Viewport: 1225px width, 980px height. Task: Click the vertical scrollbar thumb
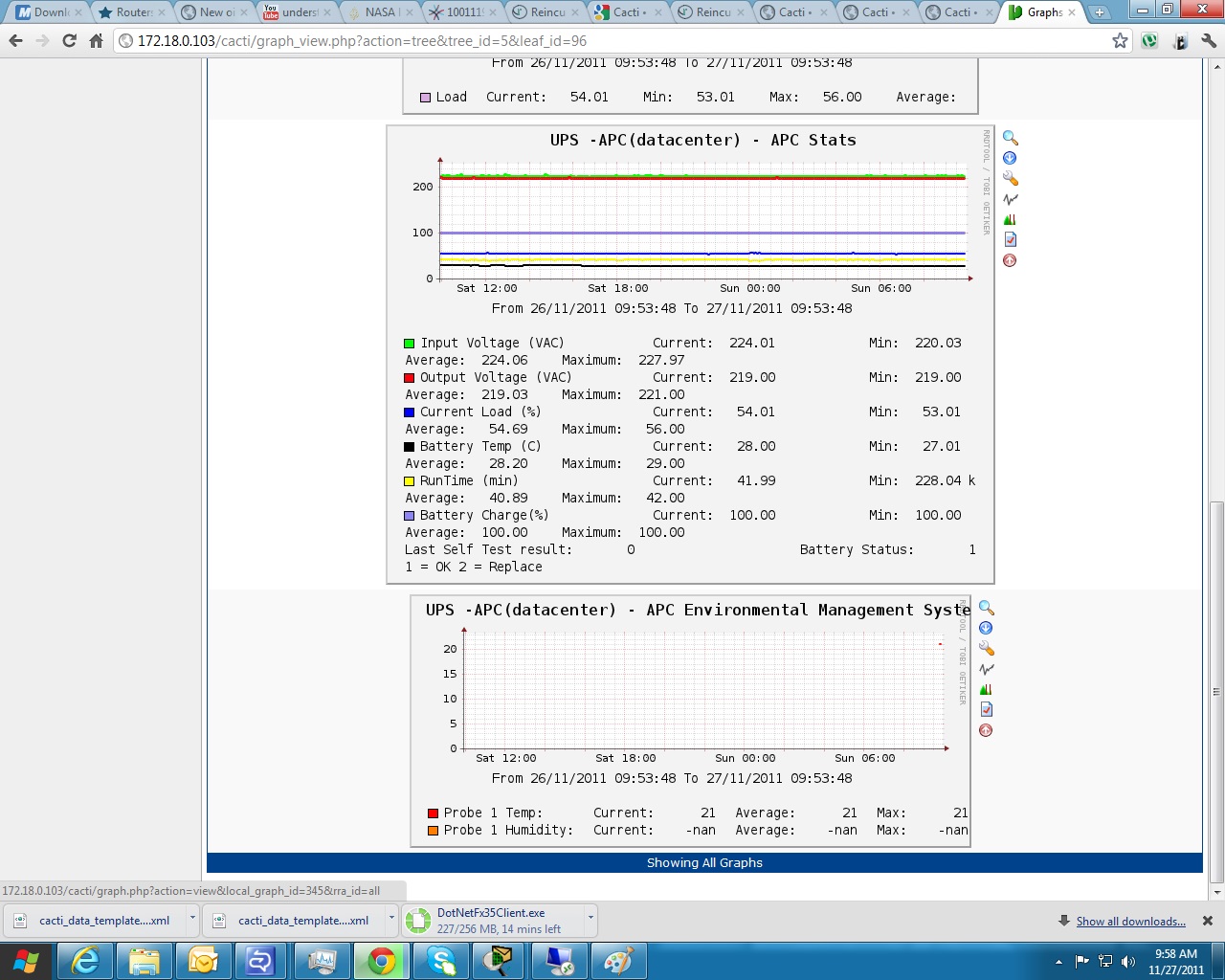tap(1216, 691)
